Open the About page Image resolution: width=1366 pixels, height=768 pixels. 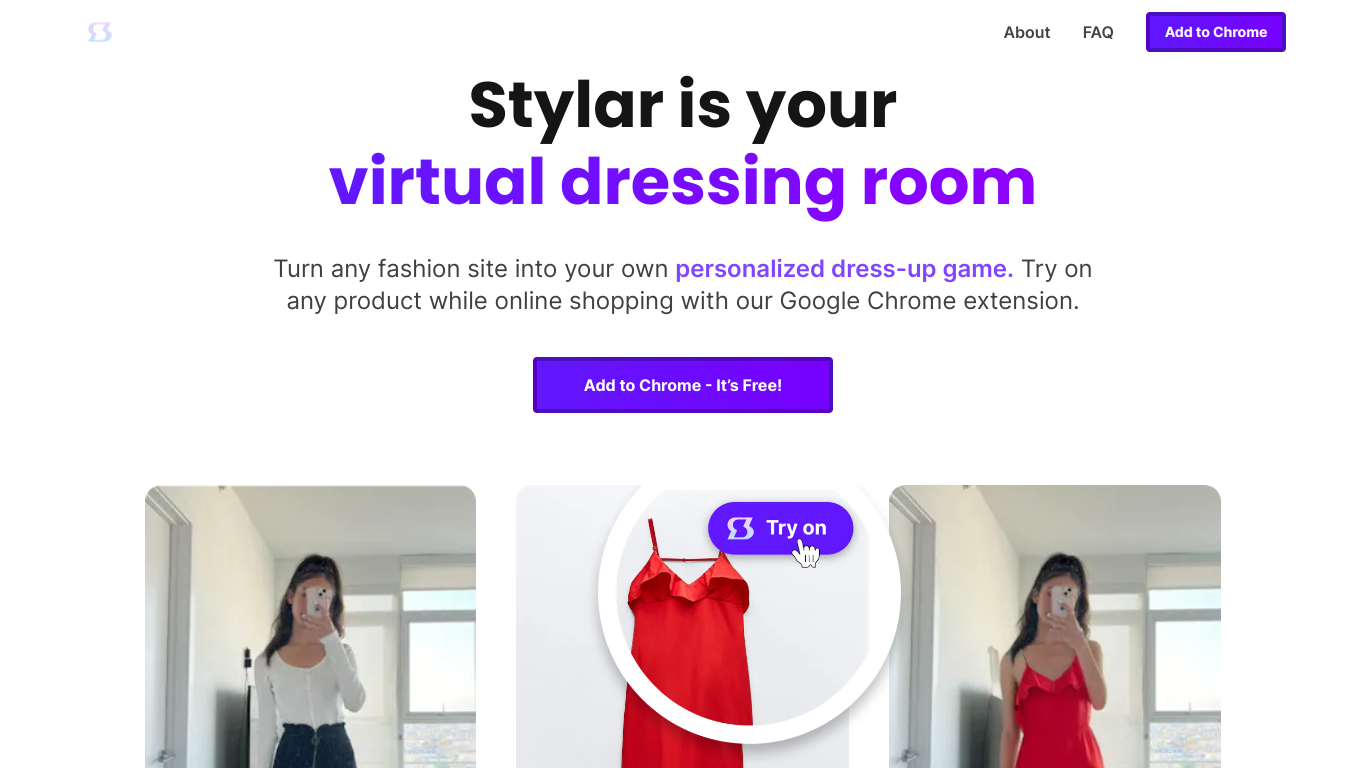tap(1026, 32)
